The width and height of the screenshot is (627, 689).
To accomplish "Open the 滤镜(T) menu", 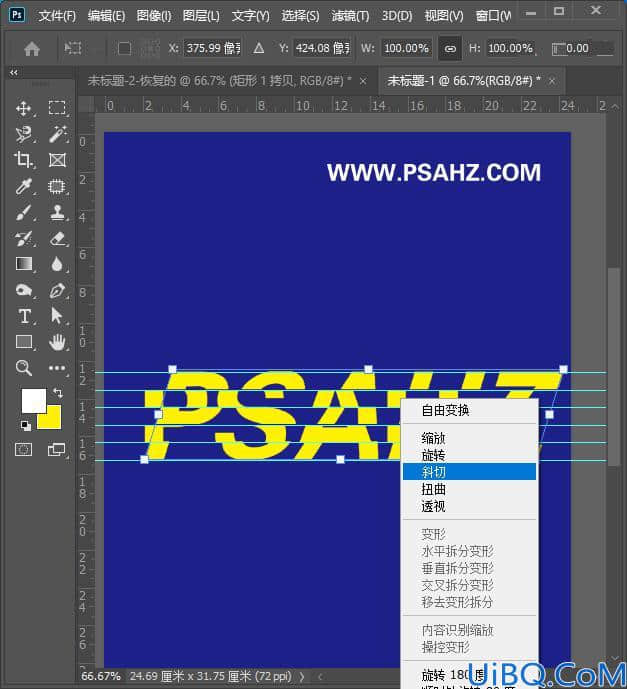I will 350,16.
